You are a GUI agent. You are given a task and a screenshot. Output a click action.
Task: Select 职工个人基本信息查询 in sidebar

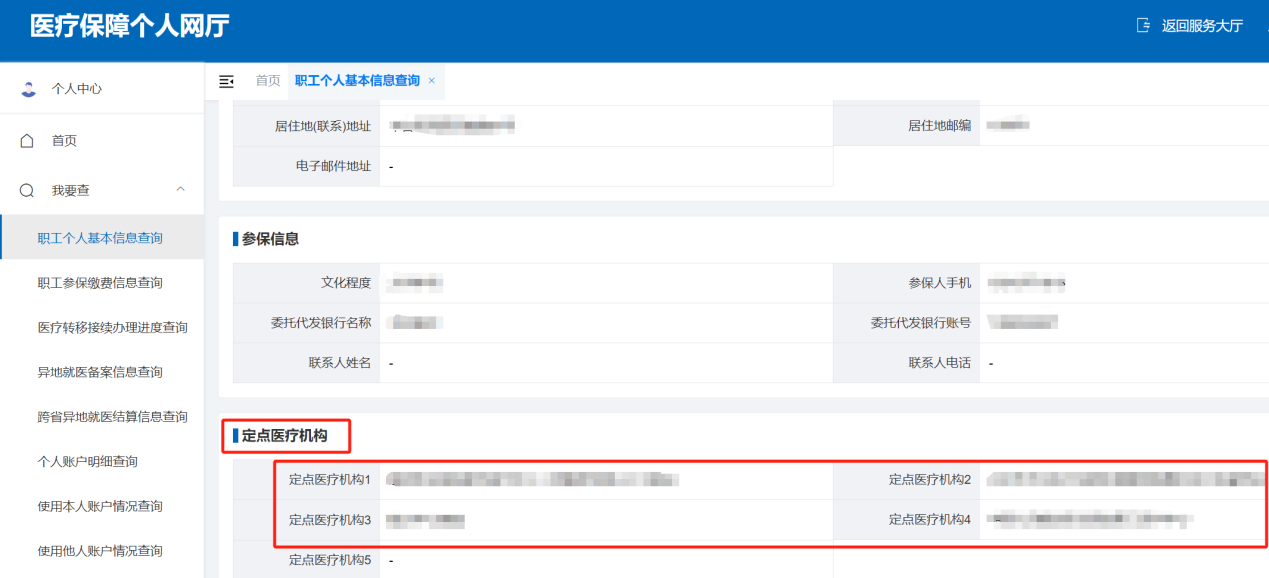coord(100,238)
